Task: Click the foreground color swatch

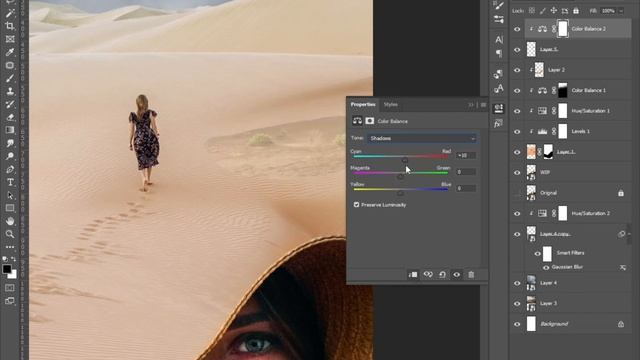Action: (7, 269)
